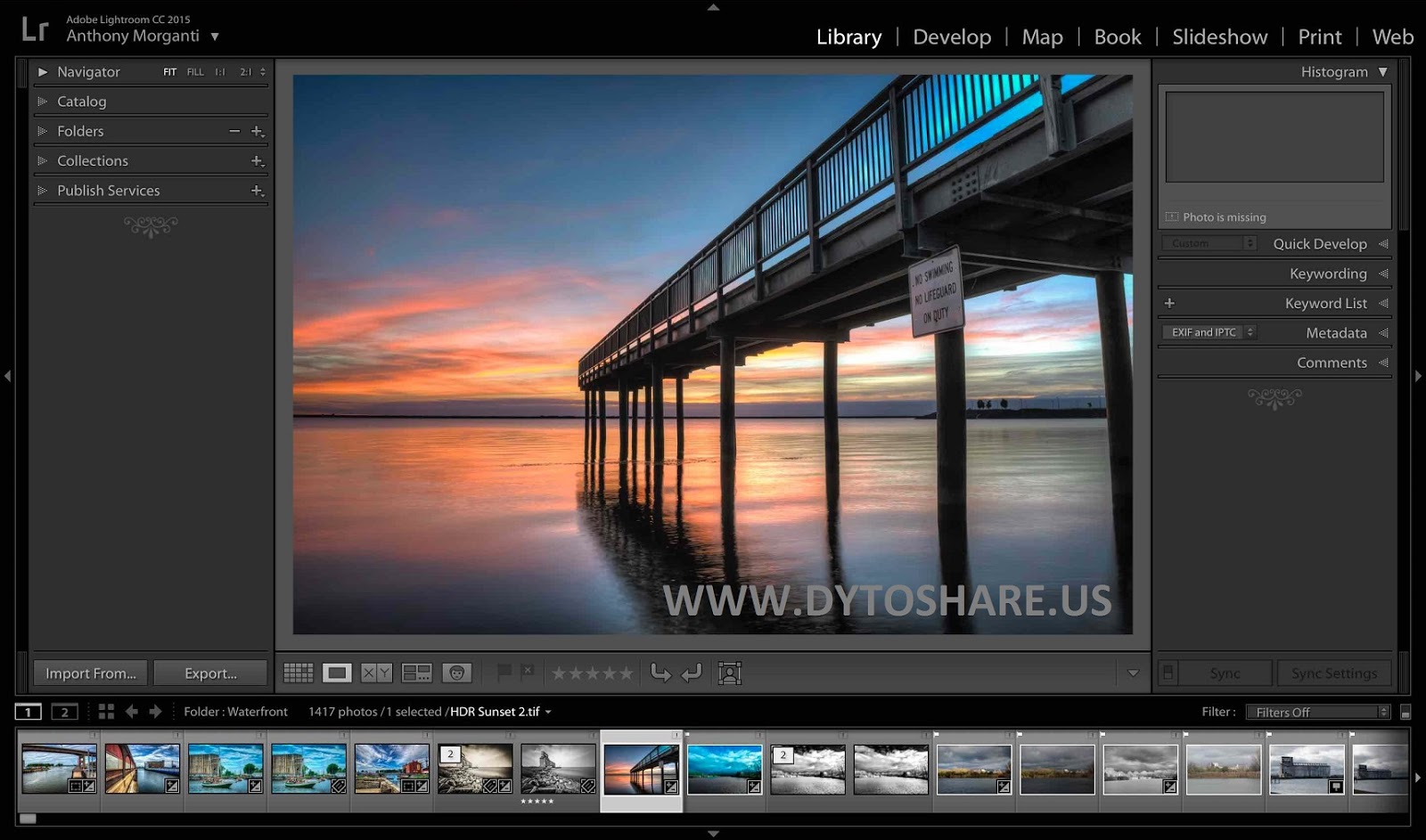Add Publish Services connection plus icon

point(258,191)
